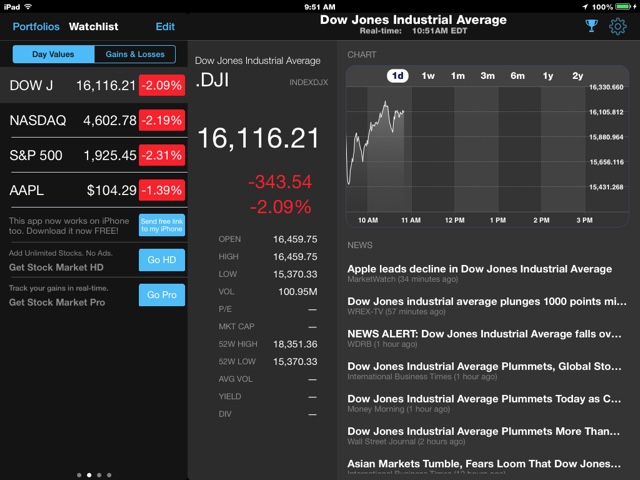Select the 3m chart range
The height and width of the screenshot is (480, 640).
pos(487,76)
